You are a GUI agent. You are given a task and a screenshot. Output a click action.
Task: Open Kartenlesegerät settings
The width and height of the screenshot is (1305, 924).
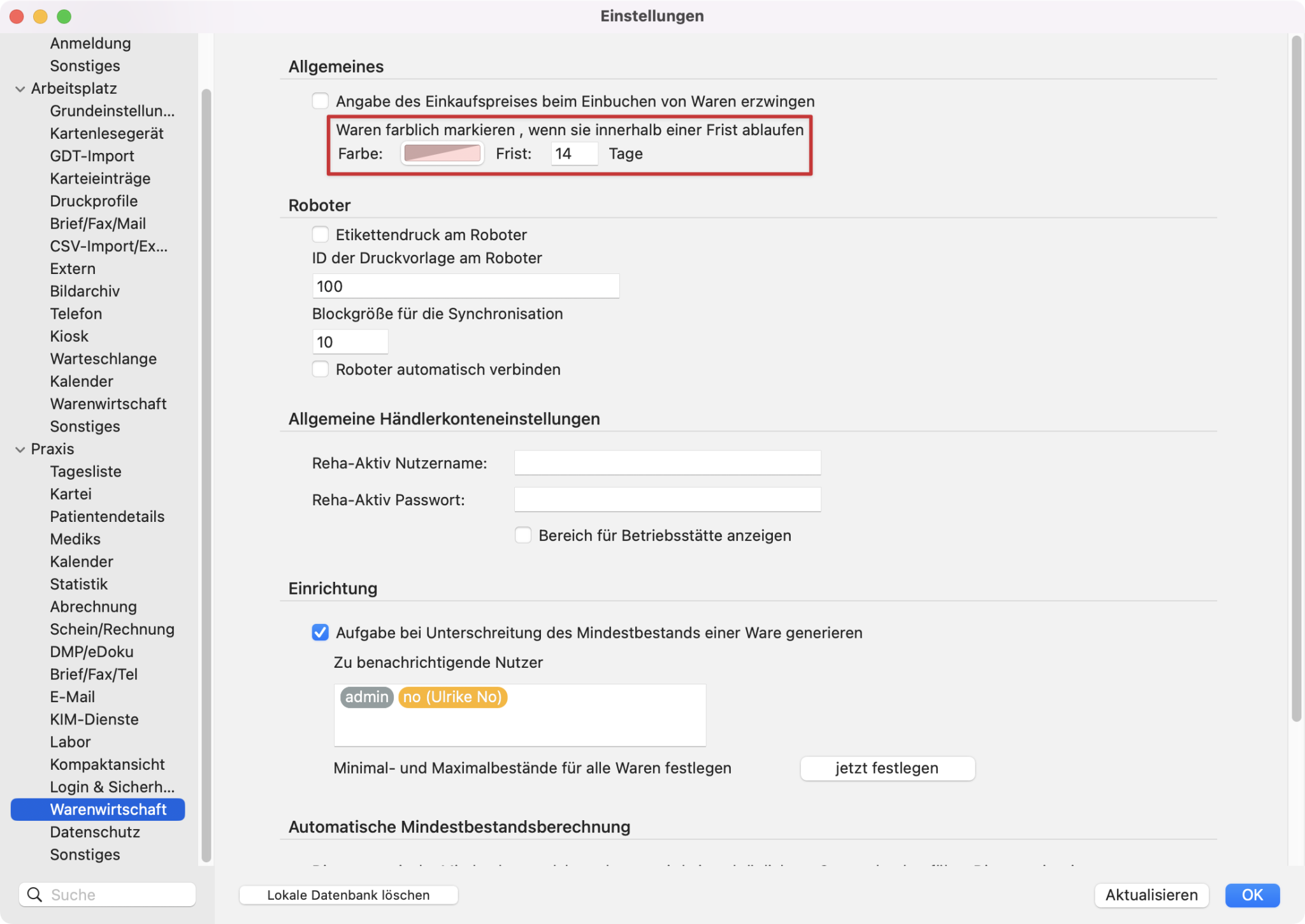pos(106,133)
